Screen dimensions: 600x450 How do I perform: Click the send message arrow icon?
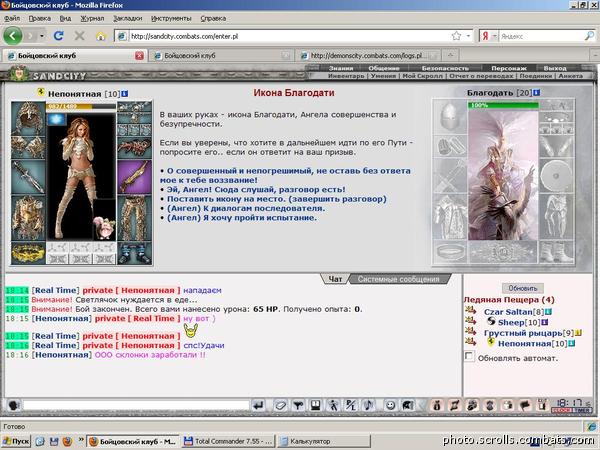[259, 405]
